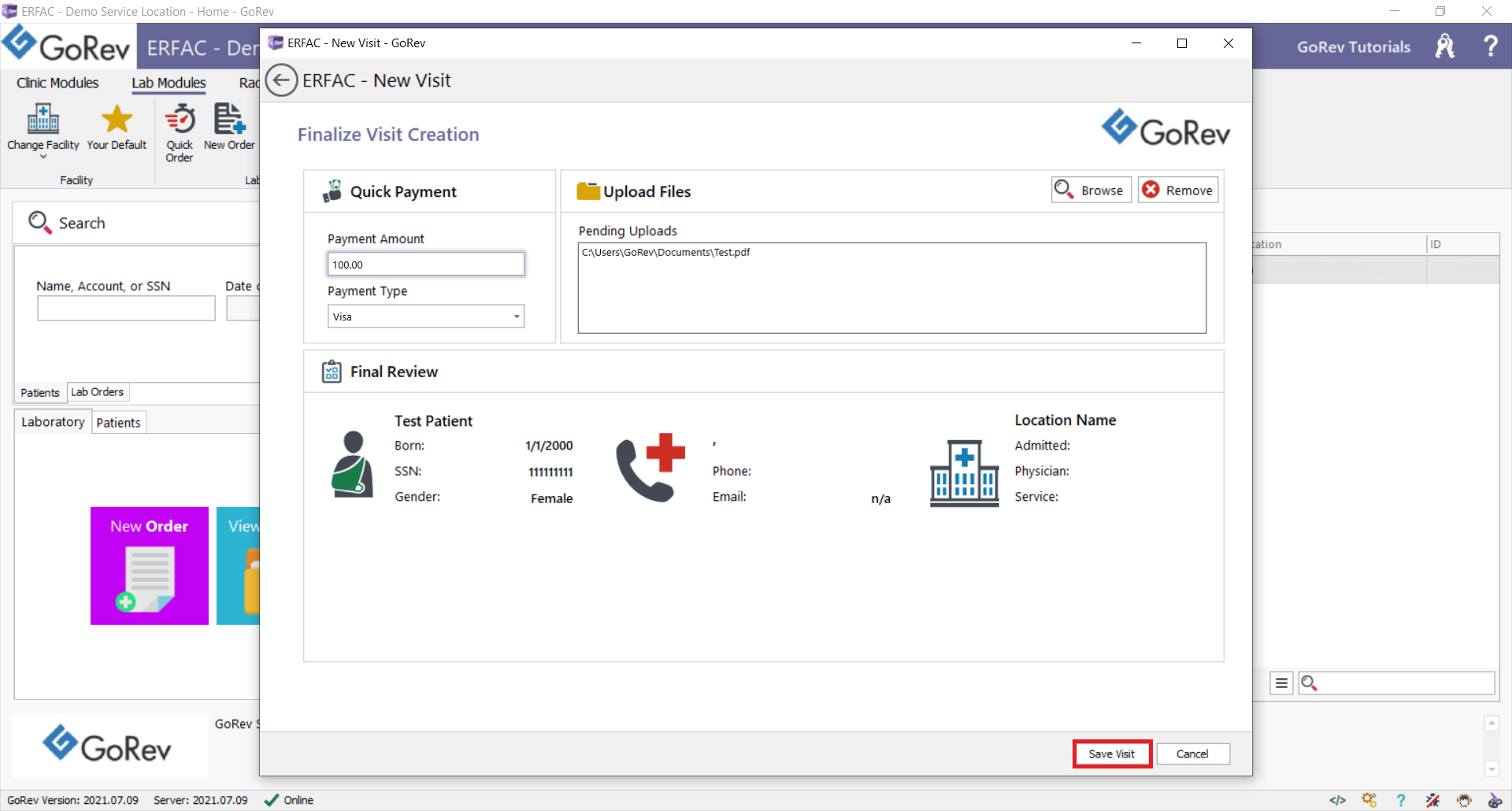
Task: Click Test Patient name text
Action: tap(433, 421)
